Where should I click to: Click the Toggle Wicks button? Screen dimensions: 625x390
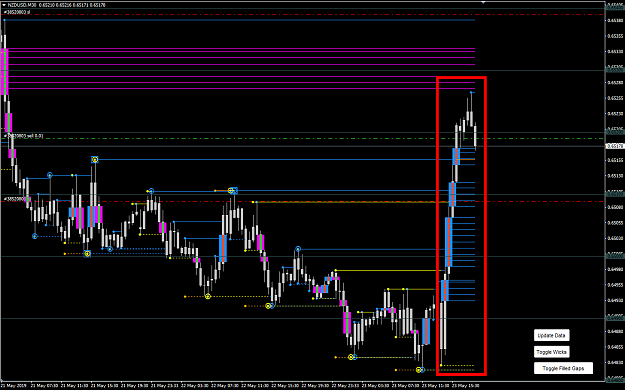(x=551, y=352)
